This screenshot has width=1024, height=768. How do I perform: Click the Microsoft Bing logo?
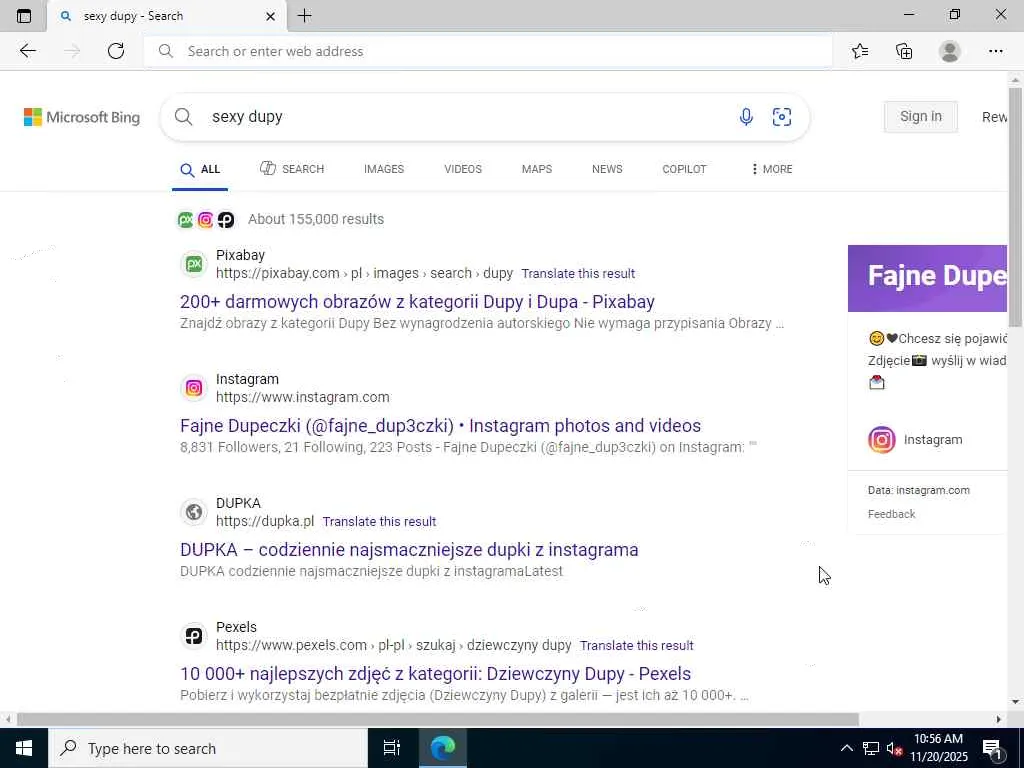(82, 118)
